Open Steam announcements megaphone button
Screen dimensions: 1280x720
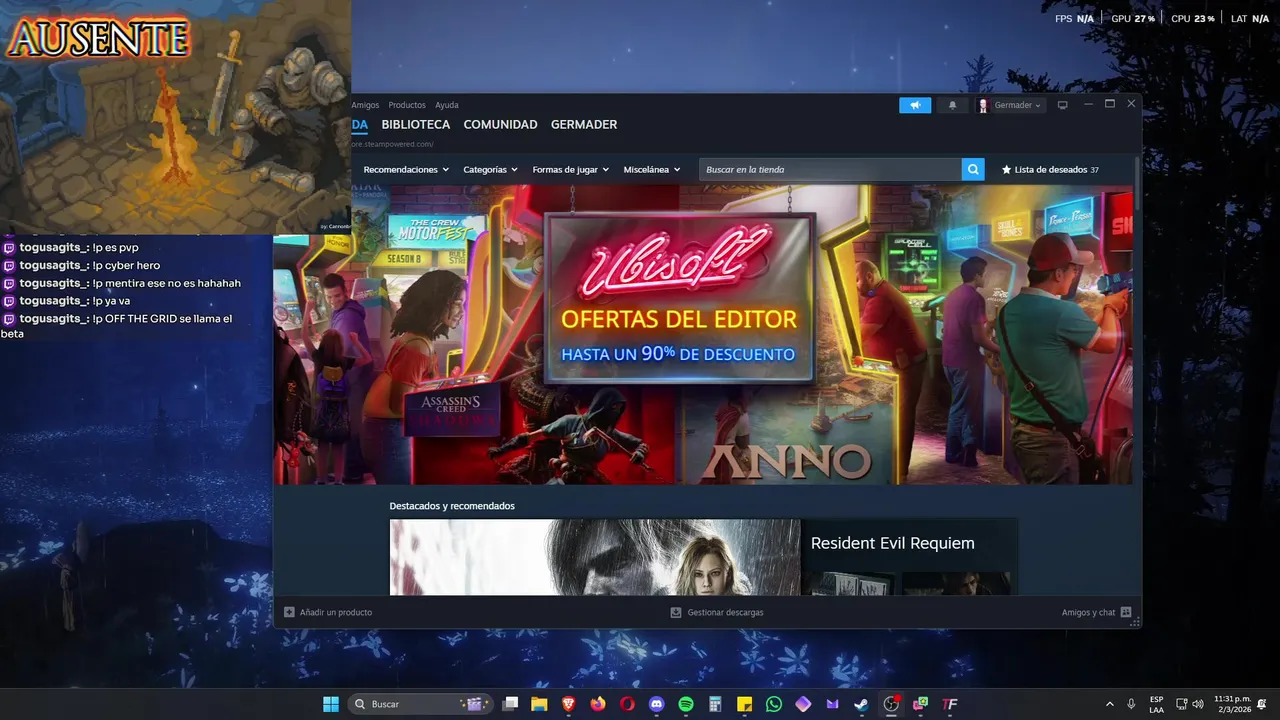915,105
